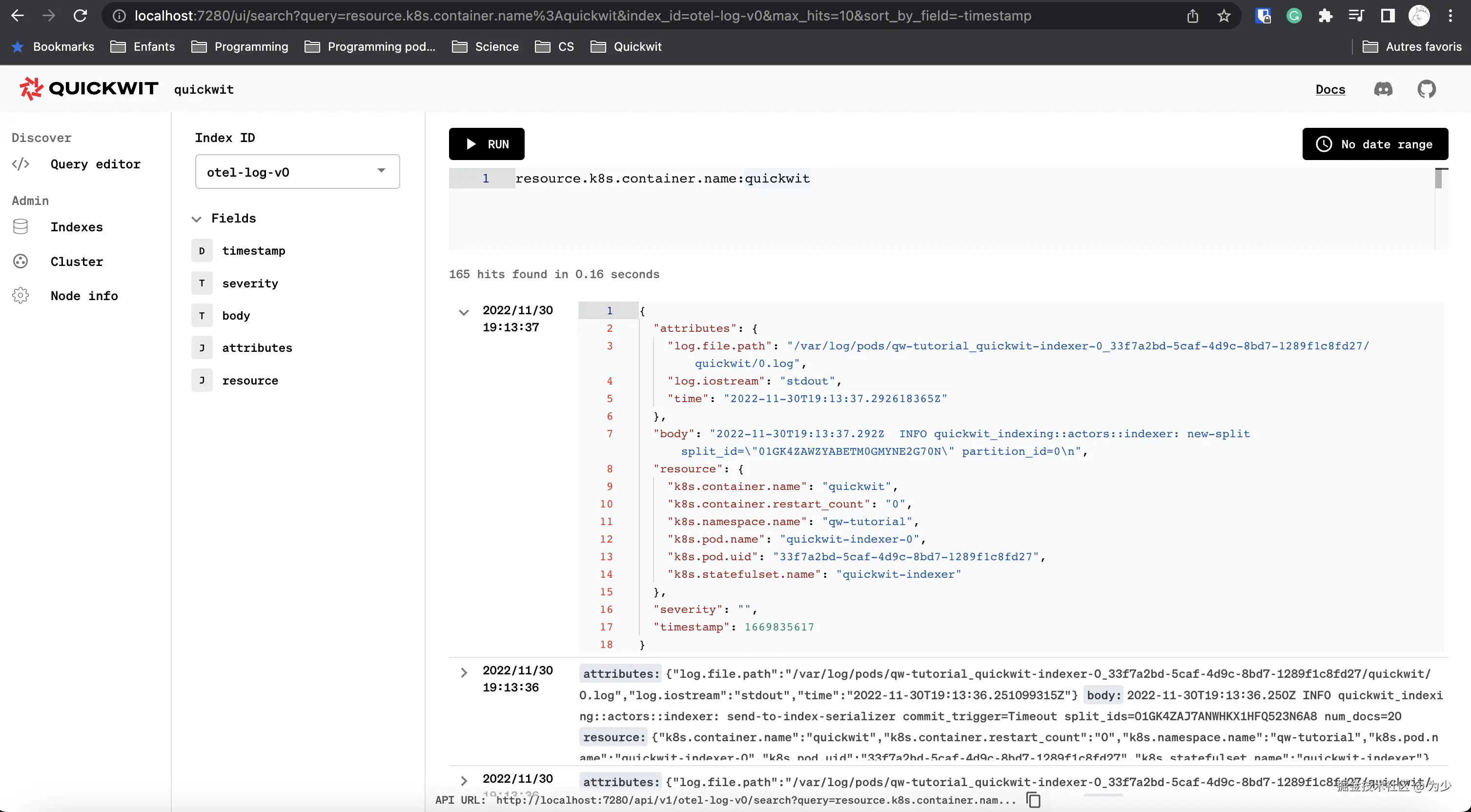
Task: Open the Quickwit home via the logo
Action: (86, 88)
